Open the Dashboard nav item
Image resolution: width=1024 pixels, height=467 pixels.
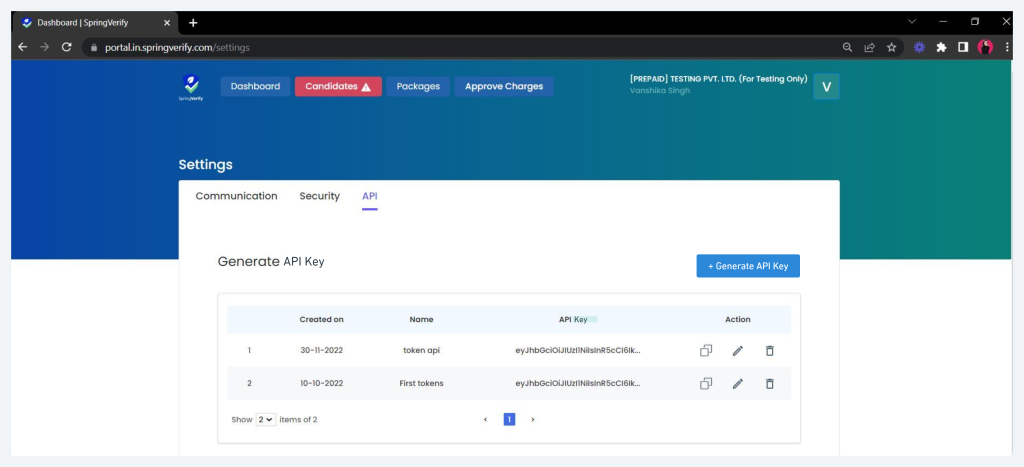pyautogui.click(x=255, y=86)
